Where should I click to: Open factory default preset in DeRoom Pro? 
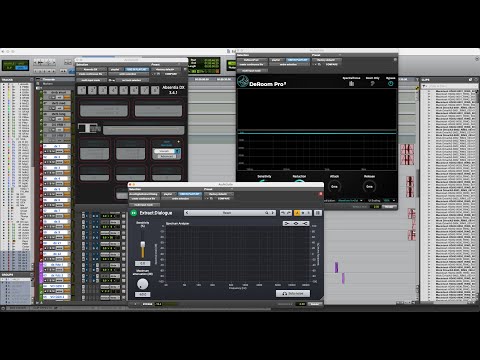pos(327,60)
